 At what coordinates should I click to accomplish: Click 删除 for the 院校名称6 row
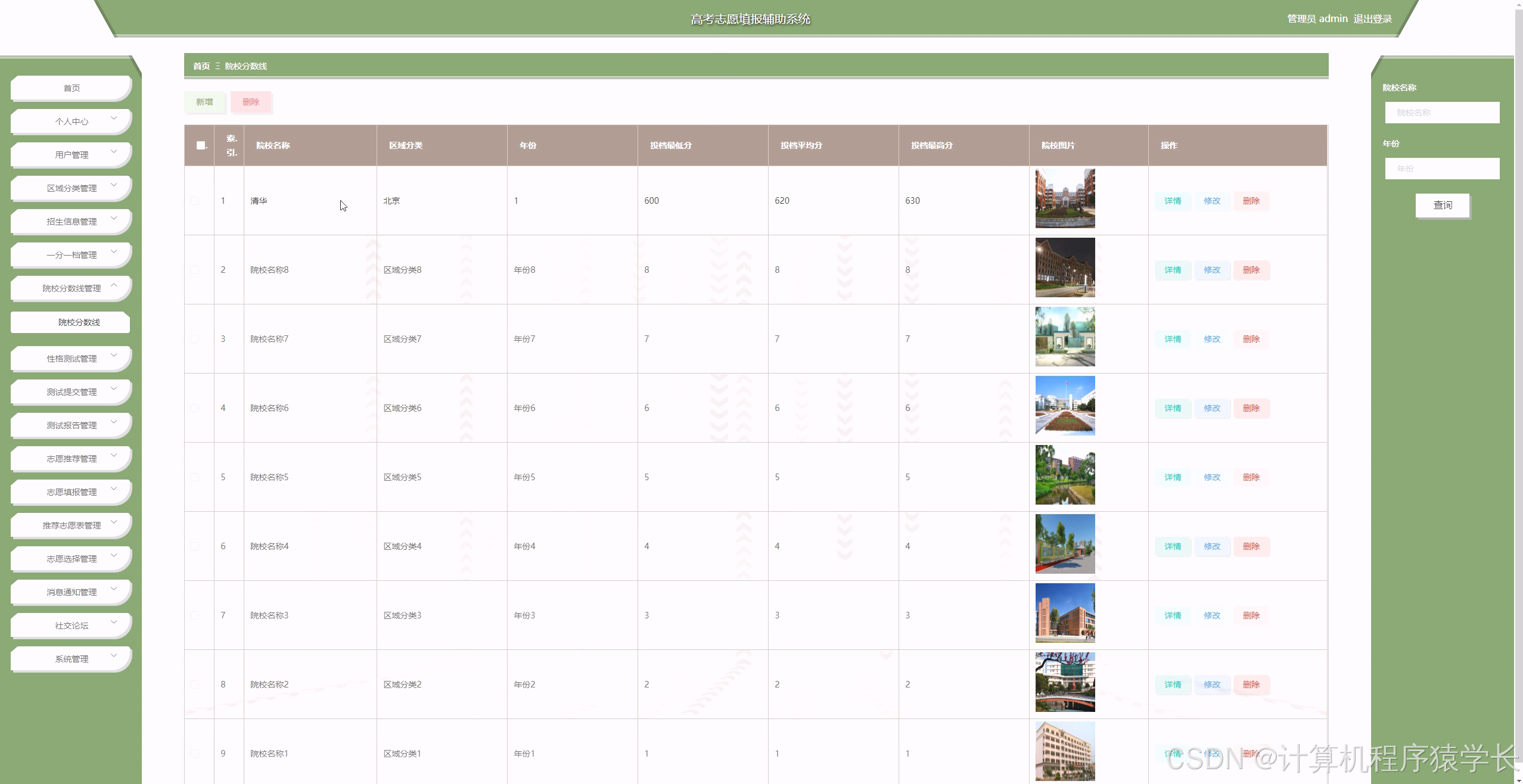tap(1251, 408)
